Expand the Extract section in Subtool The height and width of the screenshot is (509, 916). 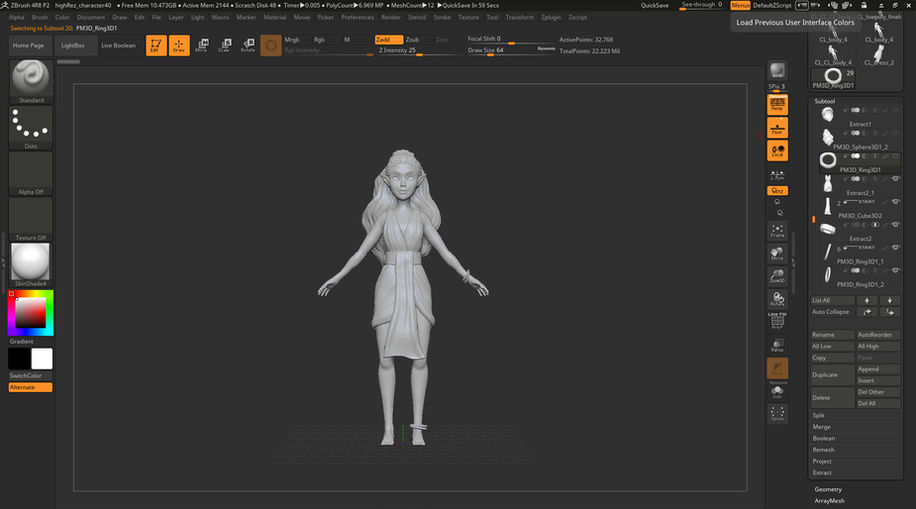822,472
